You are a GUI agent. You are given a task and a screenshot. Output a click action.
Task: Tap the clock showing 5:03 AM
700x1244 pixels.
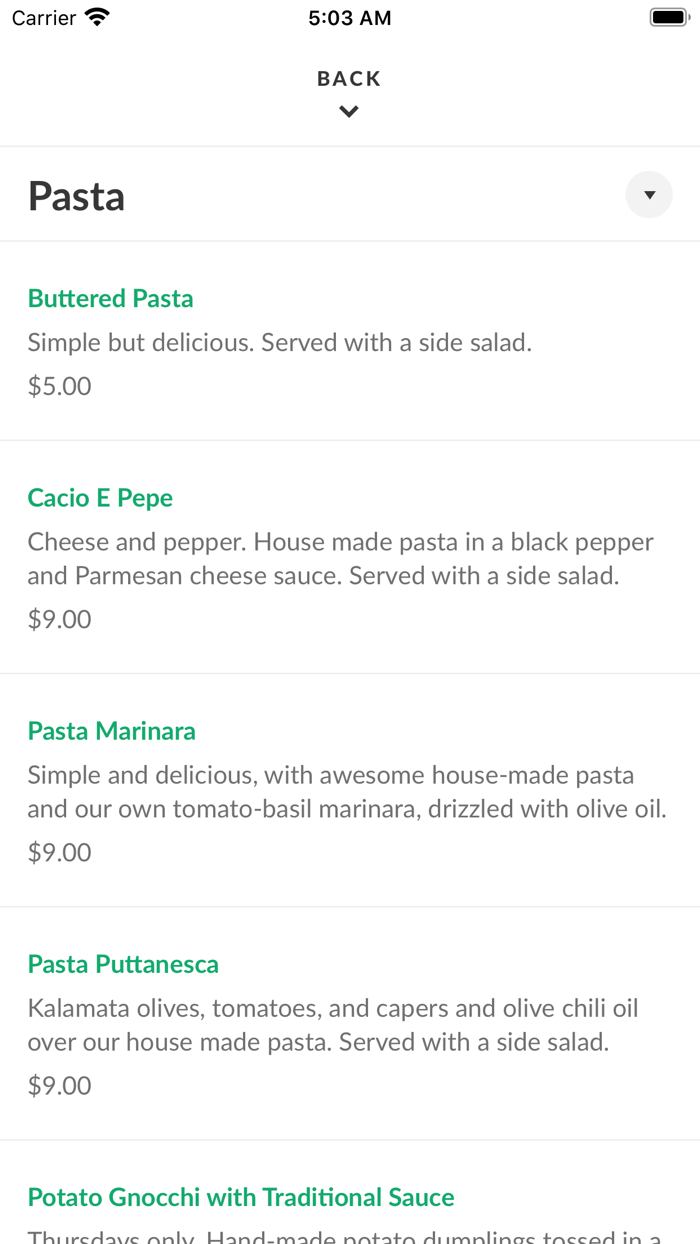(x=349, y=17)
